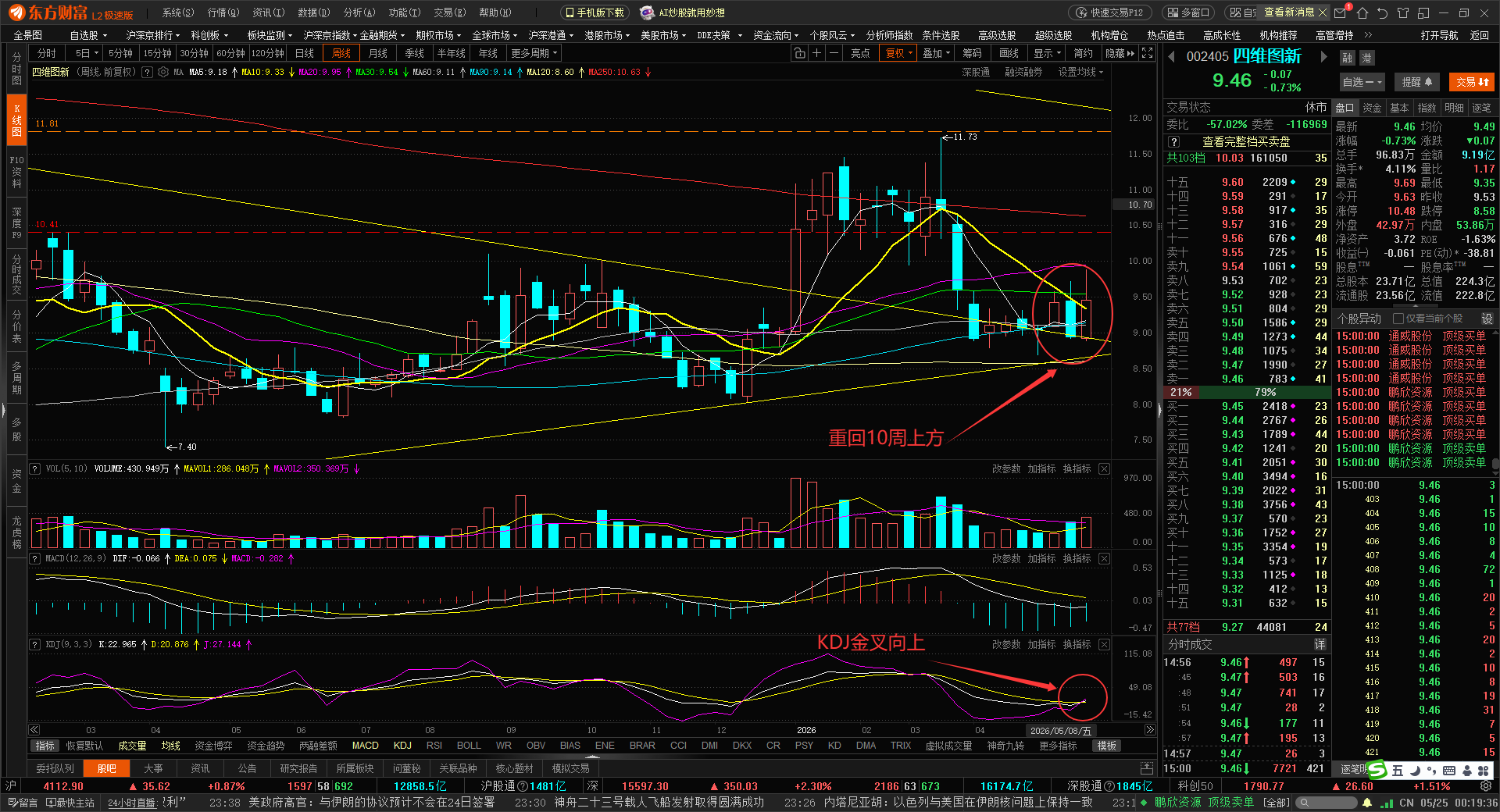Click the home arrow icon in title bar
Image resolution: width=1500 pixels, height=812 pixels.
[1362, 12]
